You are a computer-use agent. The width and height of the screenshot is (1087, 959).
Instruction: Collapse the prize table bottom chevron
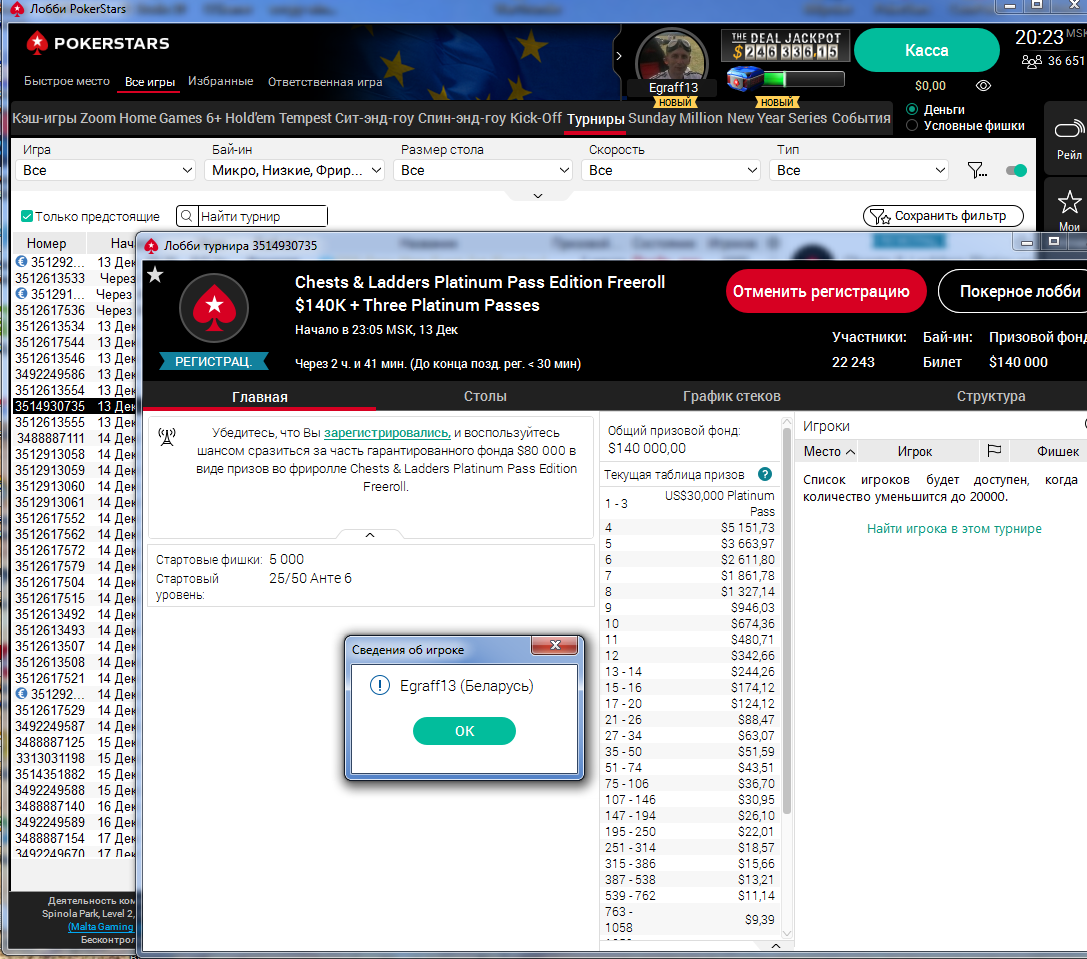tap(776, 946)
